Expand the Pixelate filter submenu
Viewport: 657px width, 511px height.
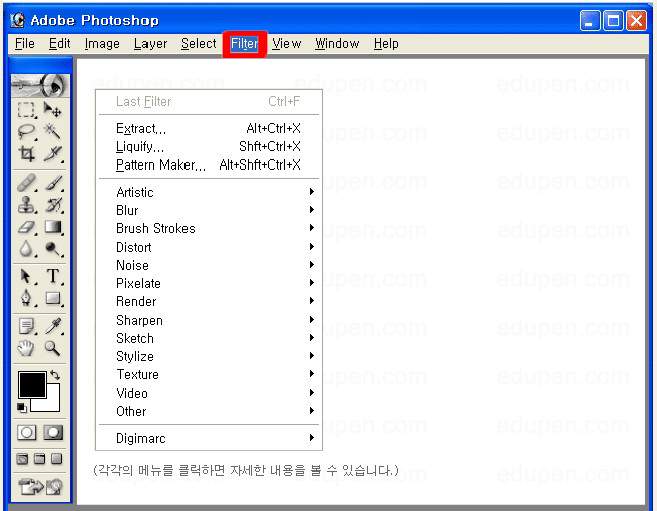(209, 284)
